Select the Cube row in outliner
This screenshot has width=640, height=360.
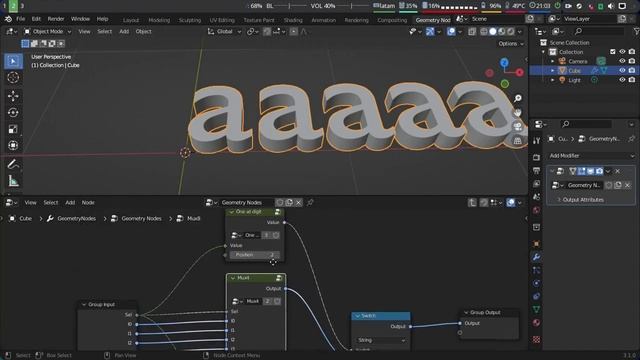(x=584, y=71)
